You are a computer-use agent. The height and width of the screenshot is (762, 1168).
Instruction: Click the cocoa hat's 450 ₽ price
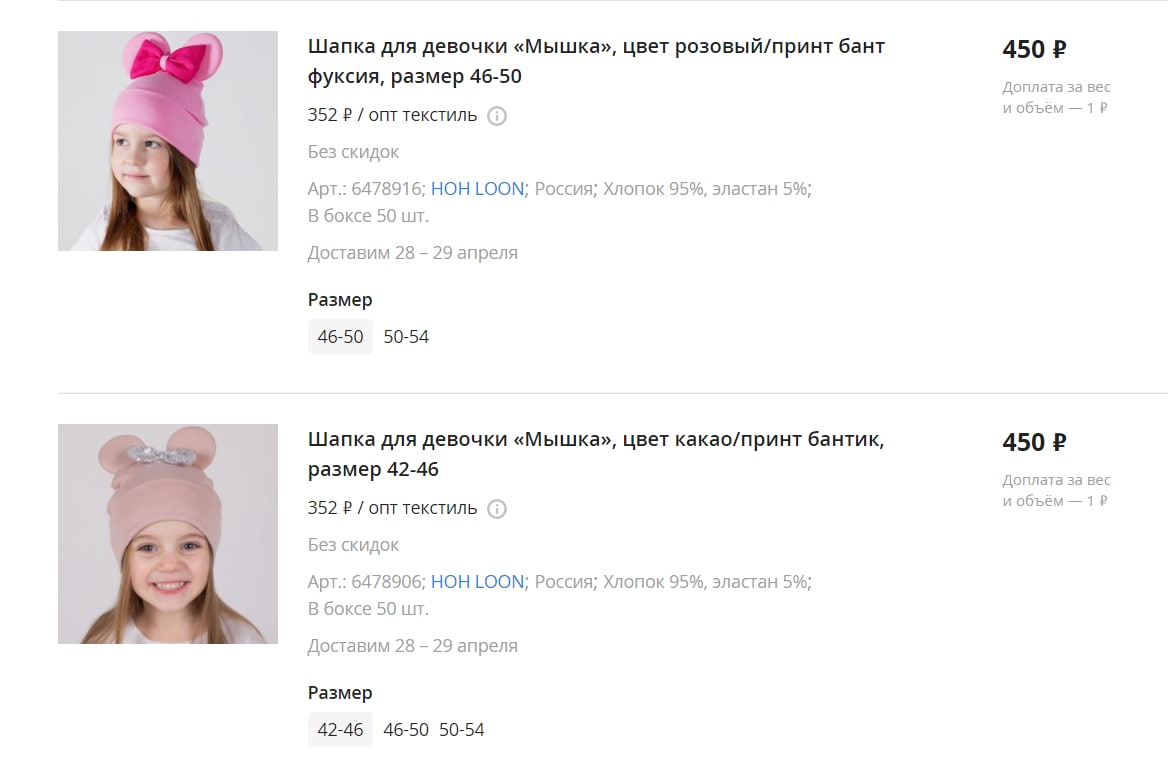click(x=1034, y=442)
